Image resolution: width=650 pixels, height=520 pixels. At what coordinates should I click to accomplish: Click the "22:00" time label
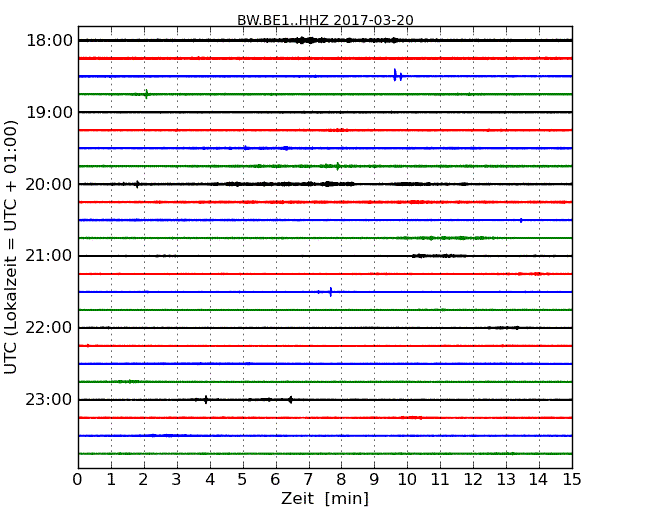pos(49,328)
